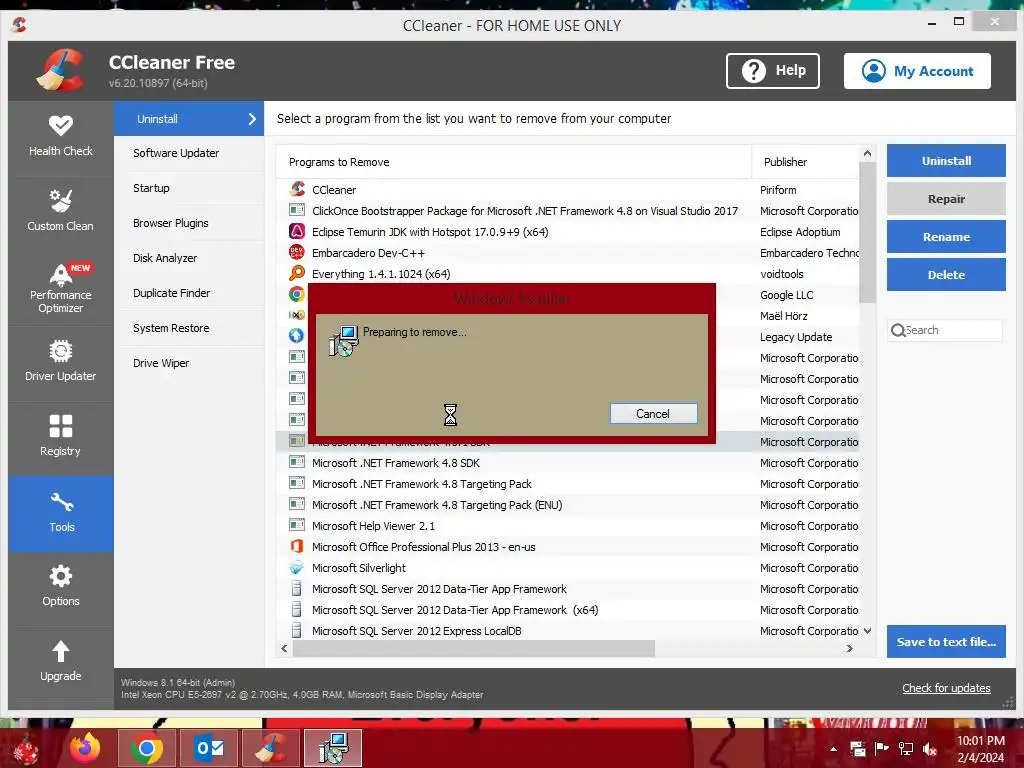Open Outlook from the taskbar

click(210, 748)
